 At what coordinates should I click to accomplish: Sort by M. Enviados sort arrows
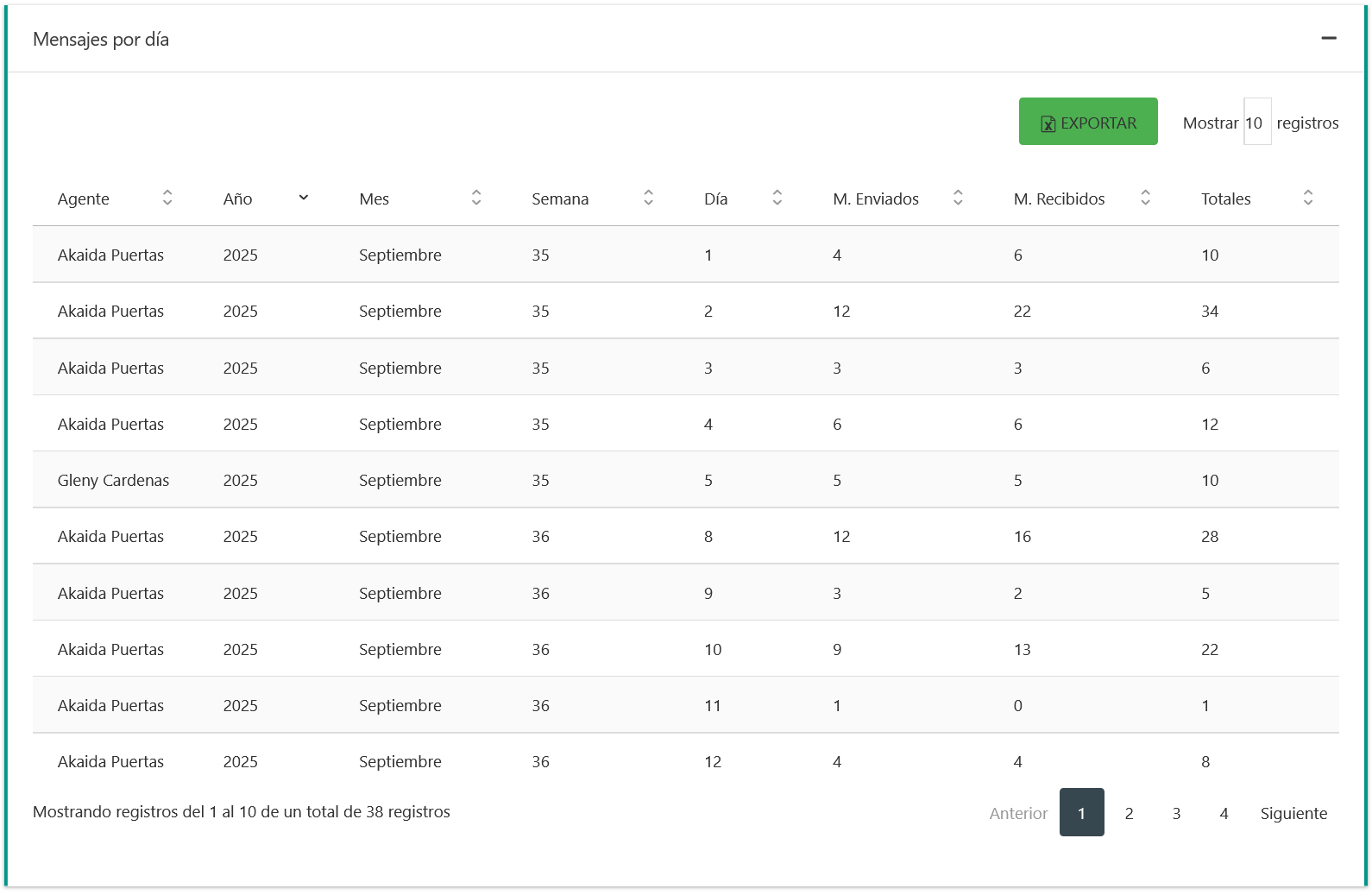tap(957, 198)
